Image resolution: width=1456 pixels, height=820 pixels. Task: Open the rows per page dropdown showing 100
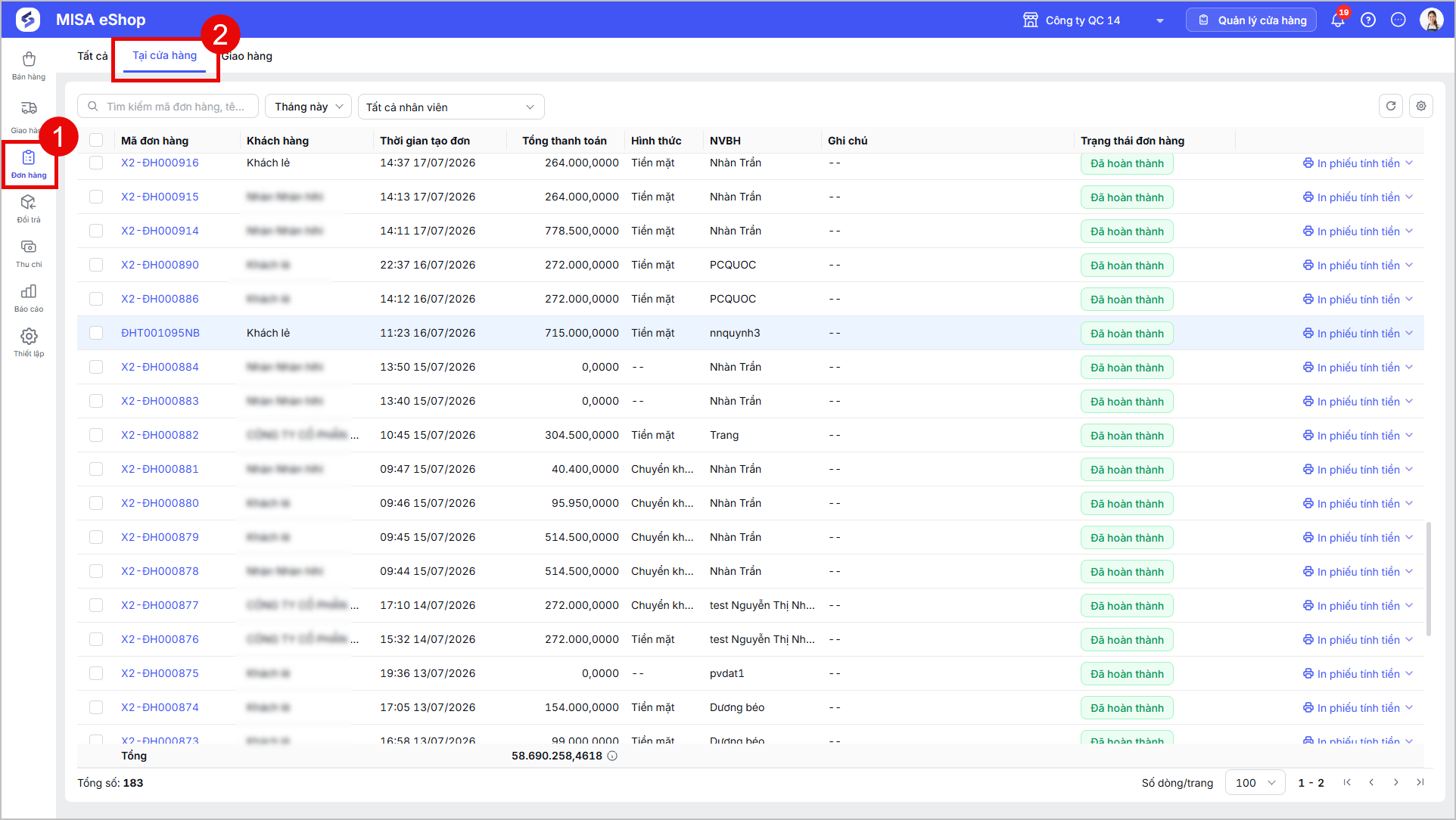click(x=1255, y=783)
